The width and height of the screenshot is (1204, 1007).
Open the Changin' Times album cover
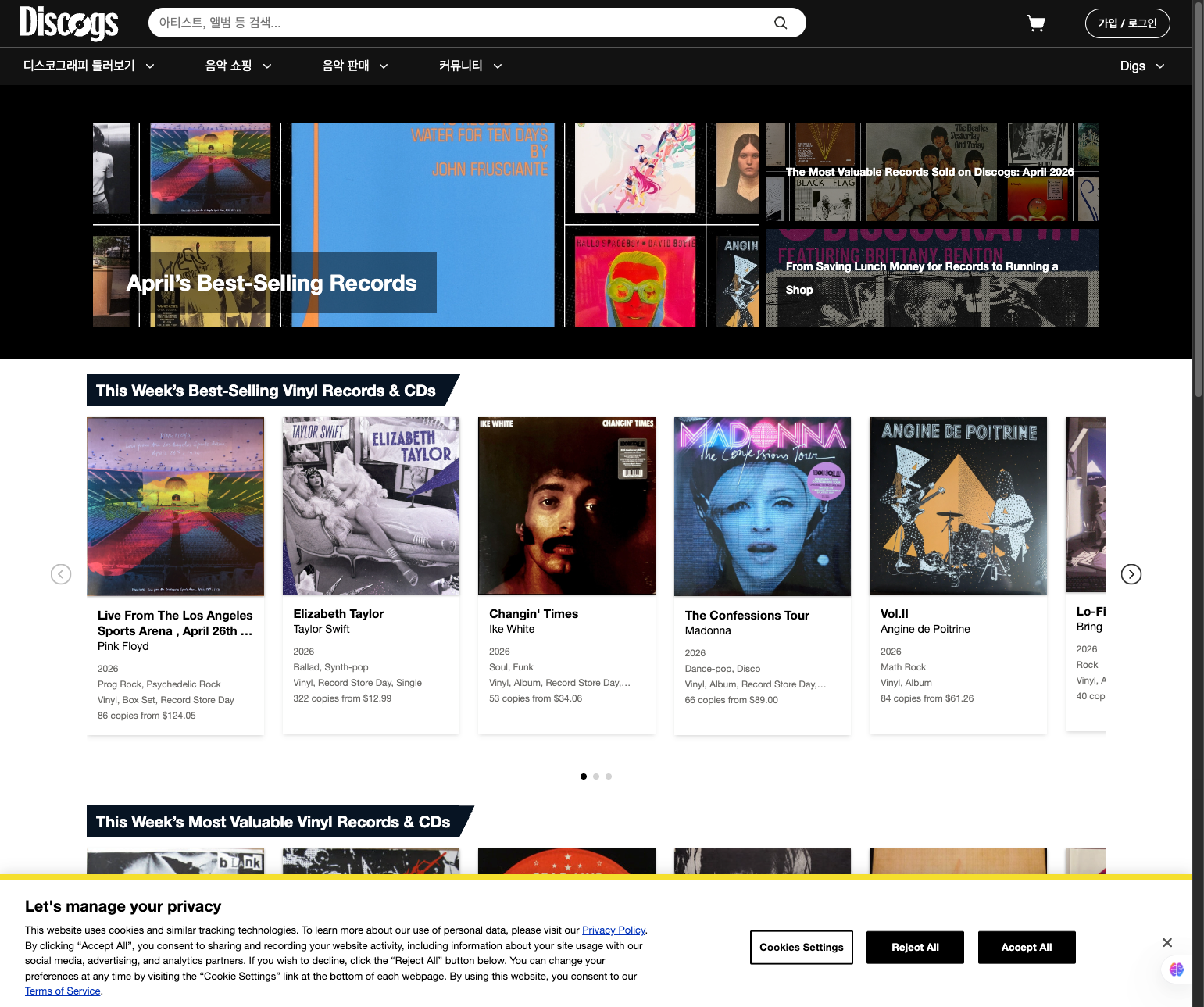[x=566, y=505]
